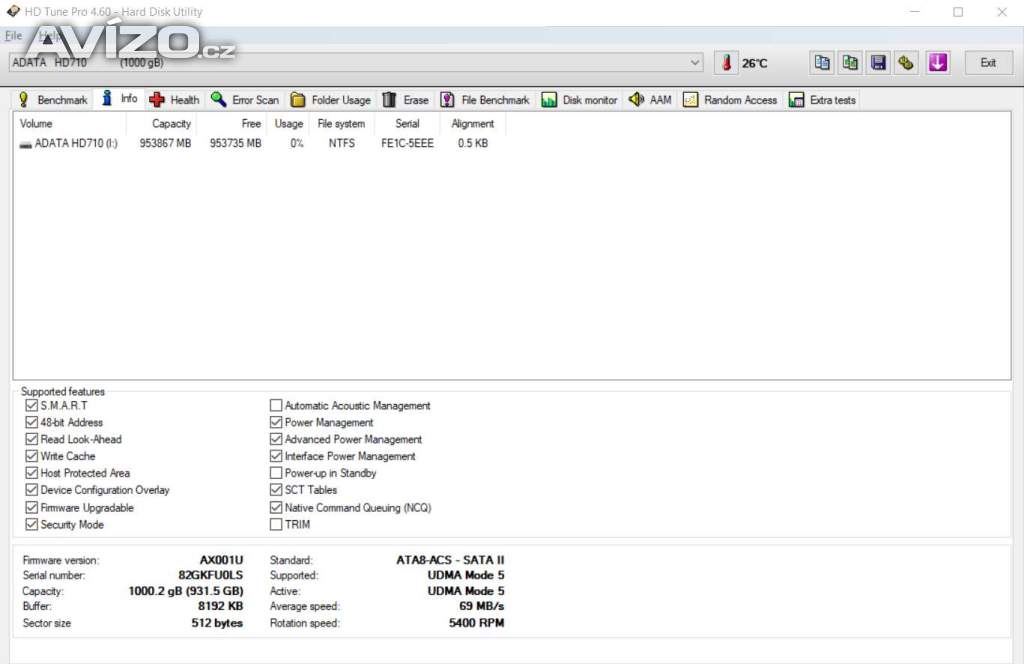Click the thermometer temperature icon
This screenshot has height=664, width=1024.
[726, 63]
